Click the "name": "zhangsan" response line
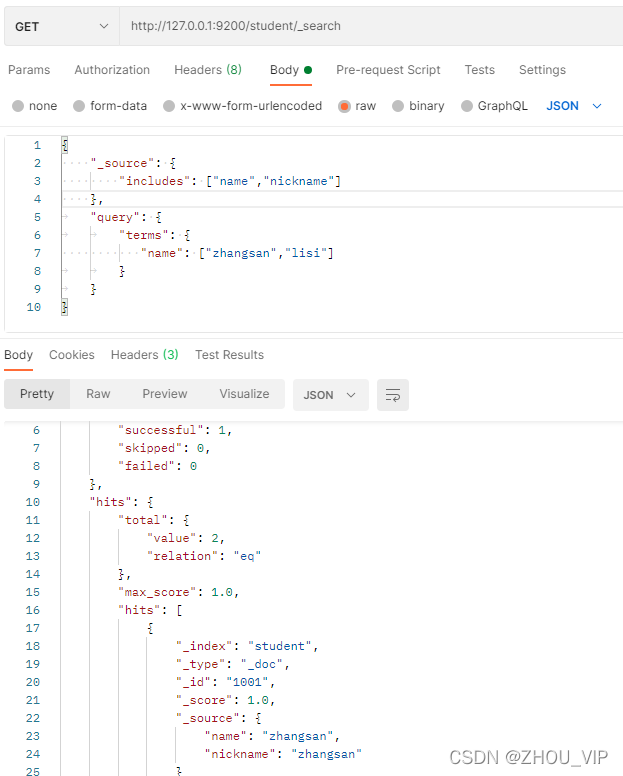 pyautogui.click(x=272, y=736)
